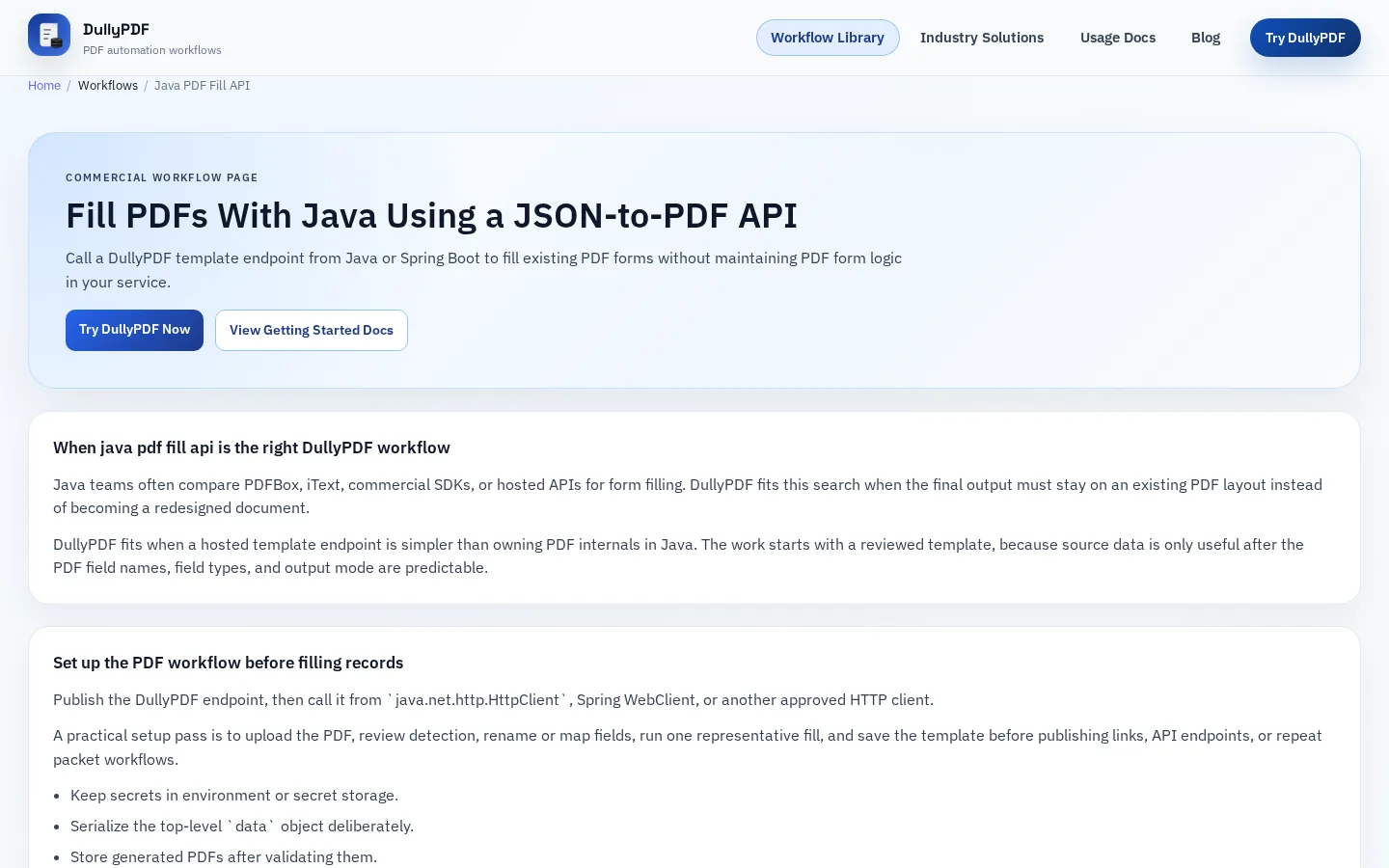Click the 'PDF automation workflows' tagline
Viewport: 1389px width, 868px height.
(152, 50)
